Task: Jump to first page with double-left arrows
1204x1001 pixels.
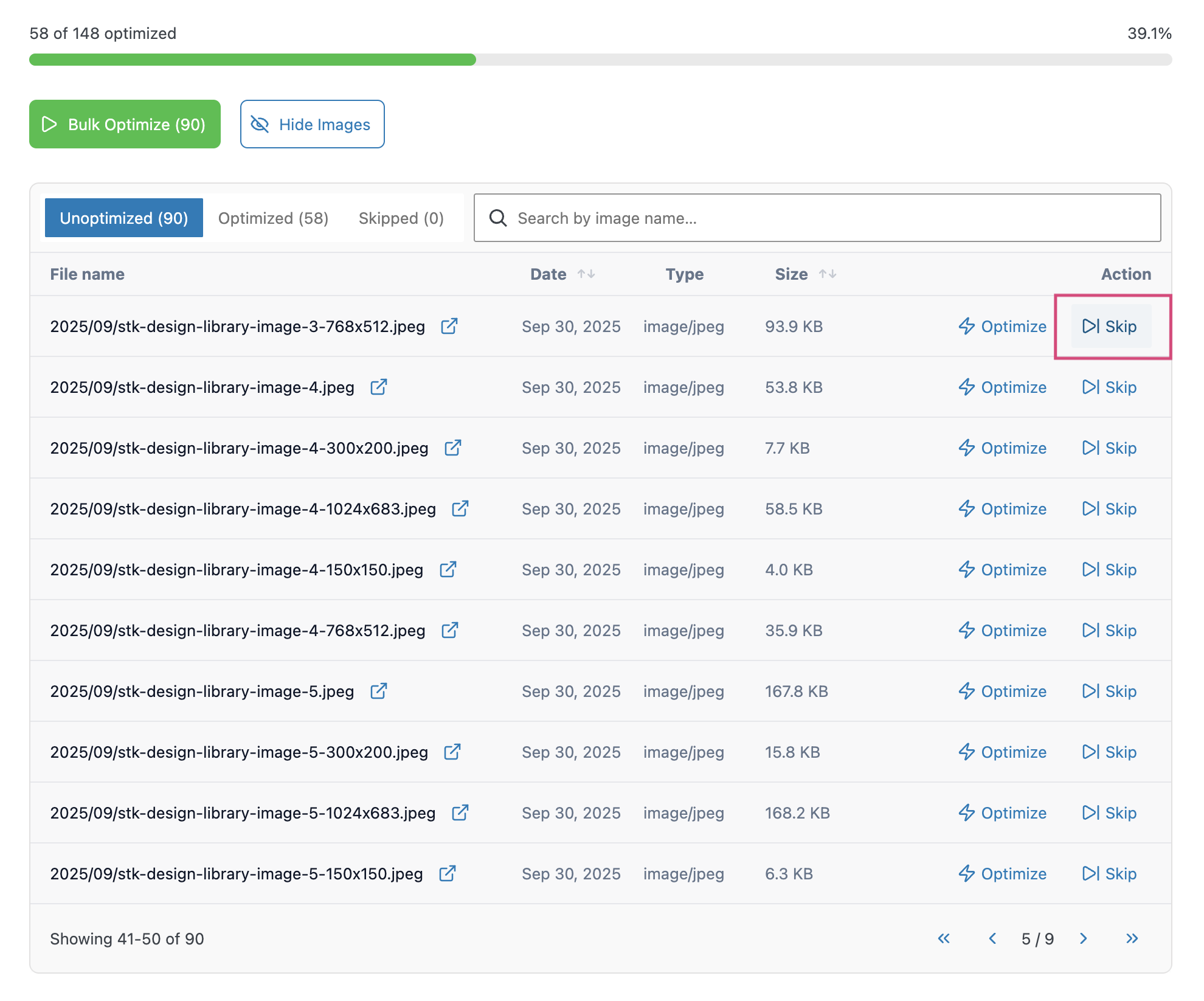Action: [x=943, y=938]
